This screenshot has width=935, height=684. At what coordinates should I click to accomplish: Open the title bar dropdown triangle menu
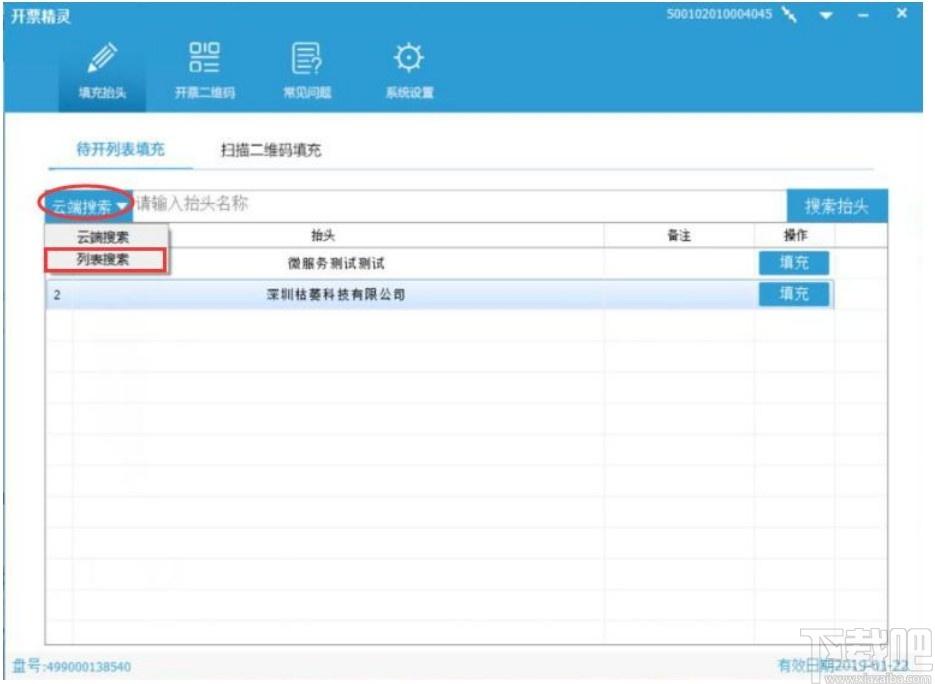coord(826,16)
